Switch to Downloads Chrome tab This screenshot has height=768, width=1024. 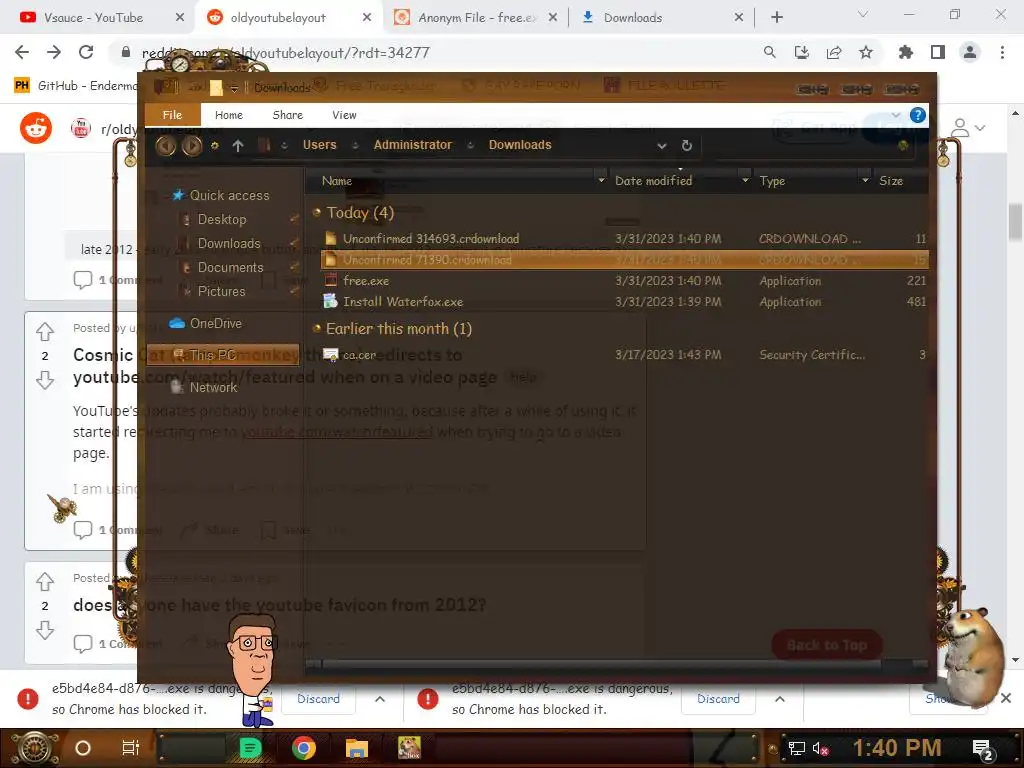click(x=661, y=18)
